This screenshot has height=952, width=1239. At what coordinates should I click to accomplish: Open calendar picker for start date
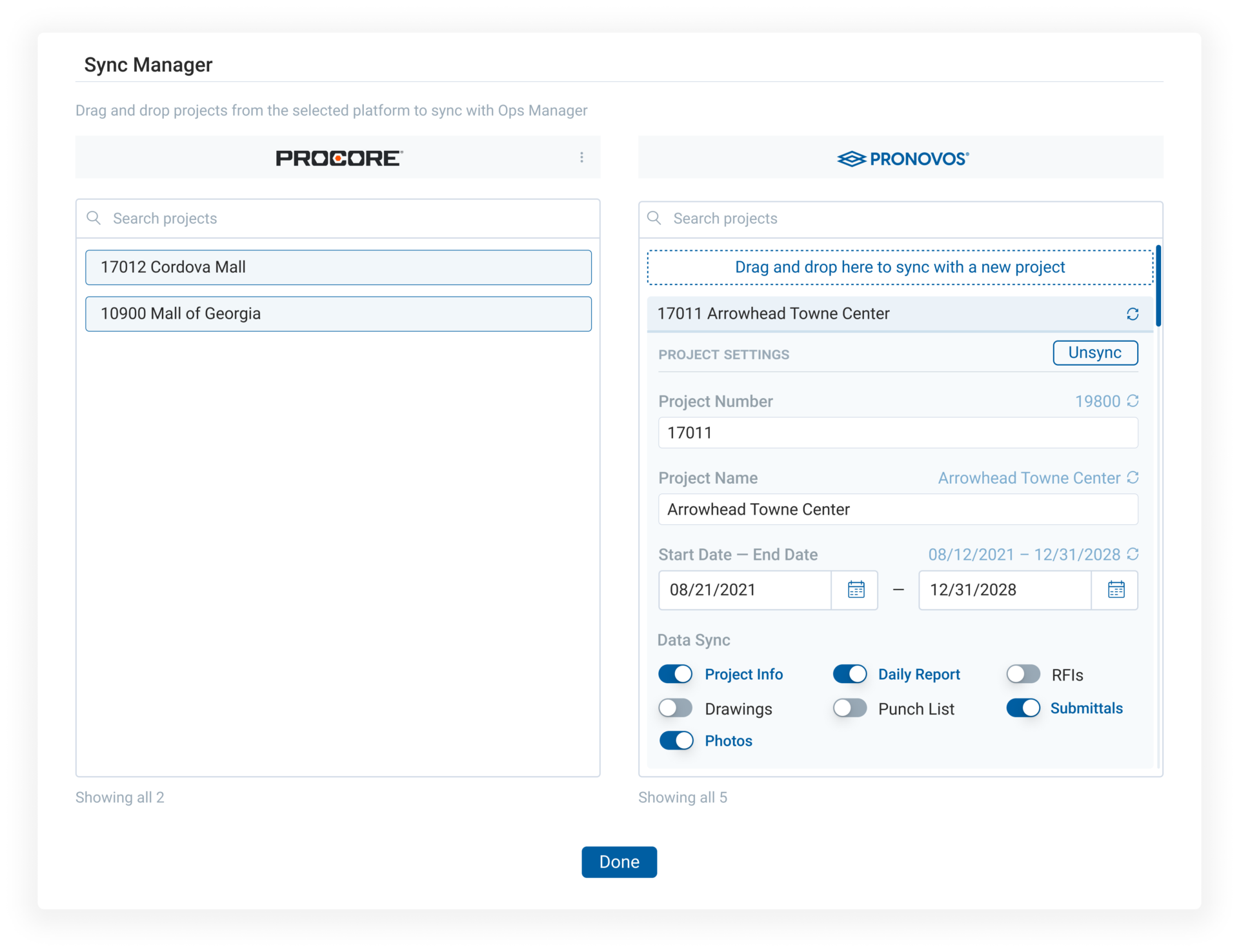click(x=856, y=590)
